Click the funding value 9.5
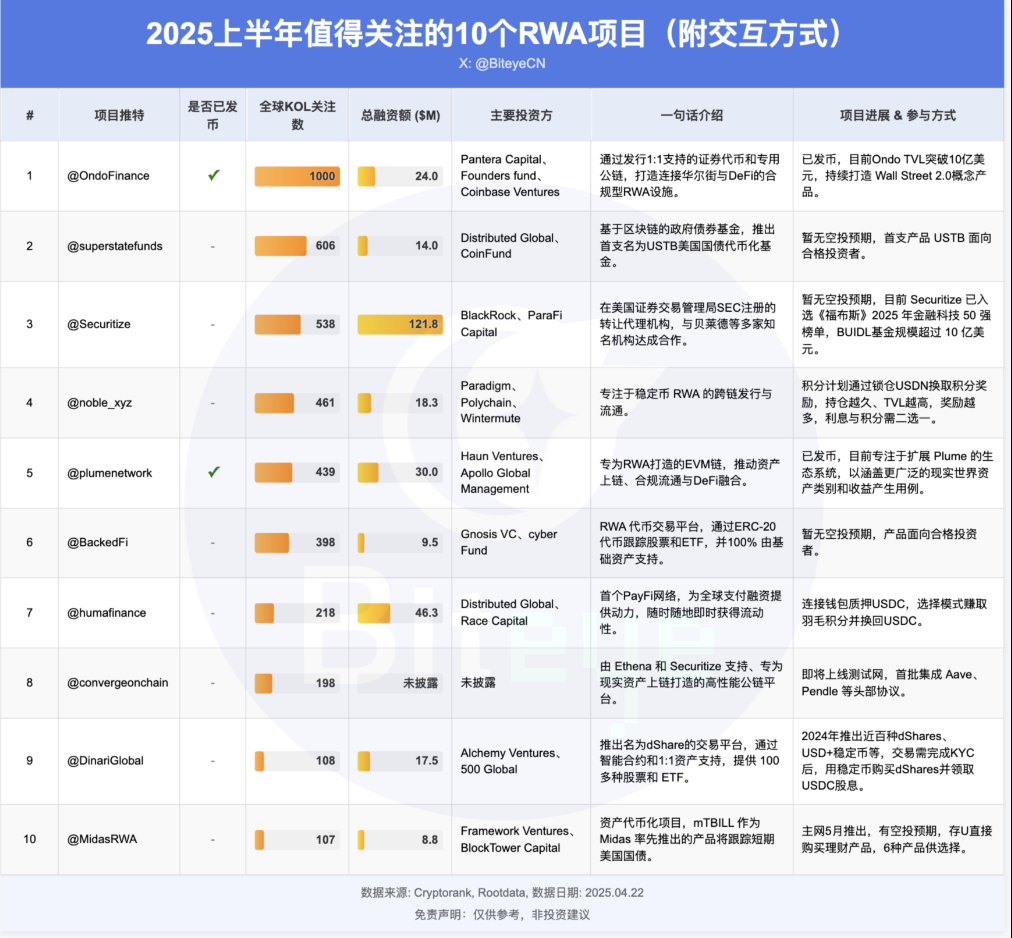The image size is (1012, 938). coord(430,542)
